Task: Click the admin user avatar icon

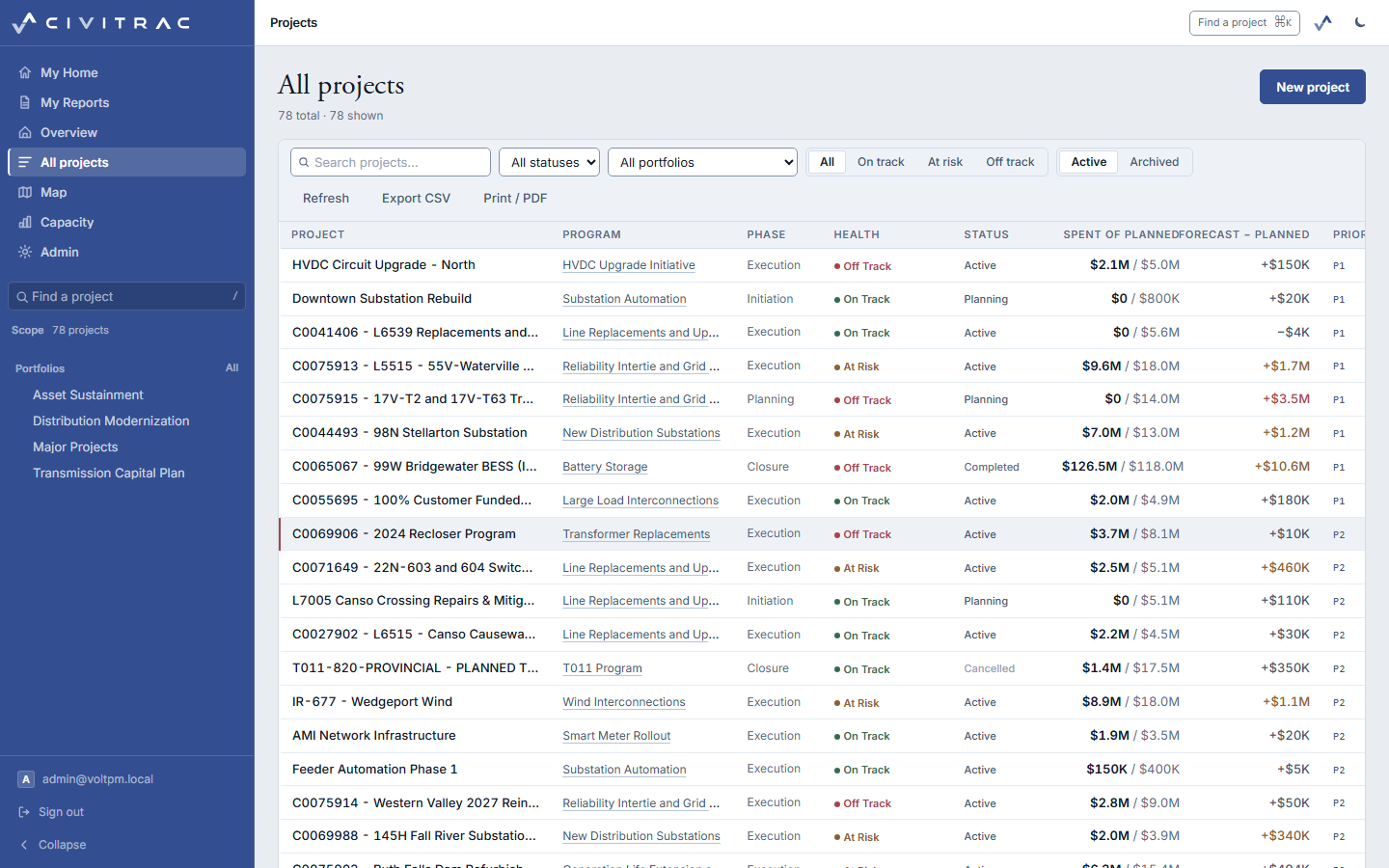Action: (x=26, y=779)
